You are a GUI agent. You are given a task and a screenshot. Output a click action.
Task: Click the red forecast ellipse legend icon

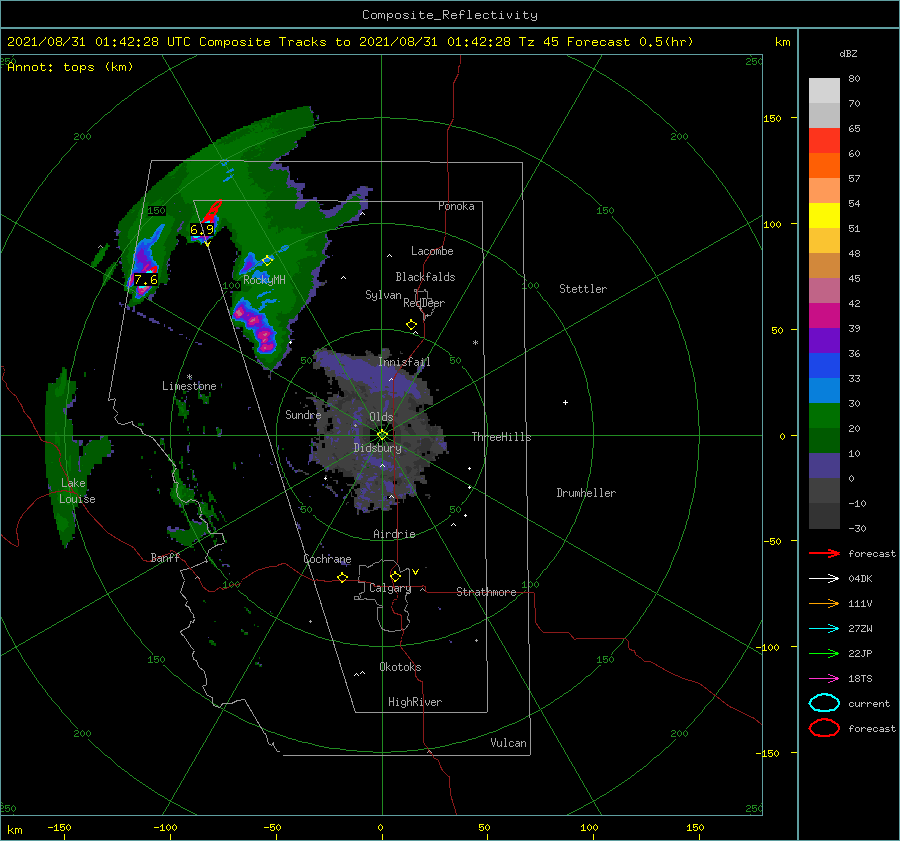click(824, 728)
